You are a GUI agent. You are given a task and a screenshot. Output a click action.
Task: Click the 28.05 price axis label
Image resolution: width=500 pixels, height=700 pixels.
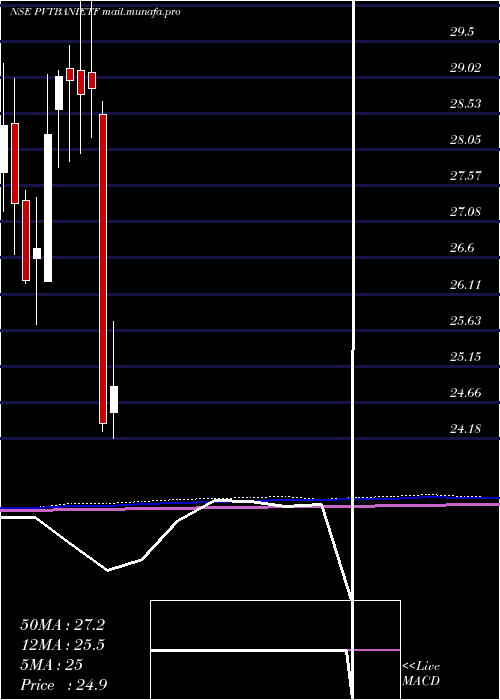466,140
